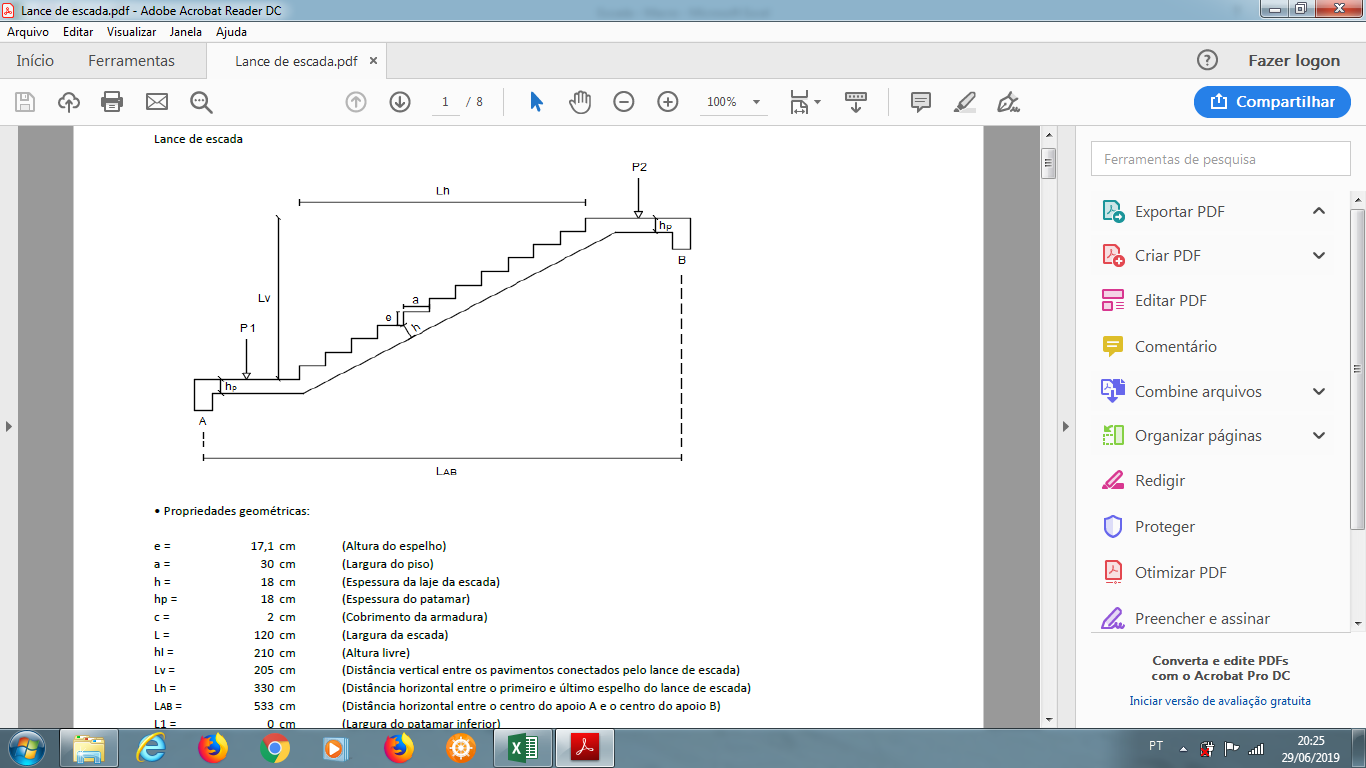Open the find text magnifier tool
The width and height of the screenshot is (1366, 768).
[x=202, y=102]
